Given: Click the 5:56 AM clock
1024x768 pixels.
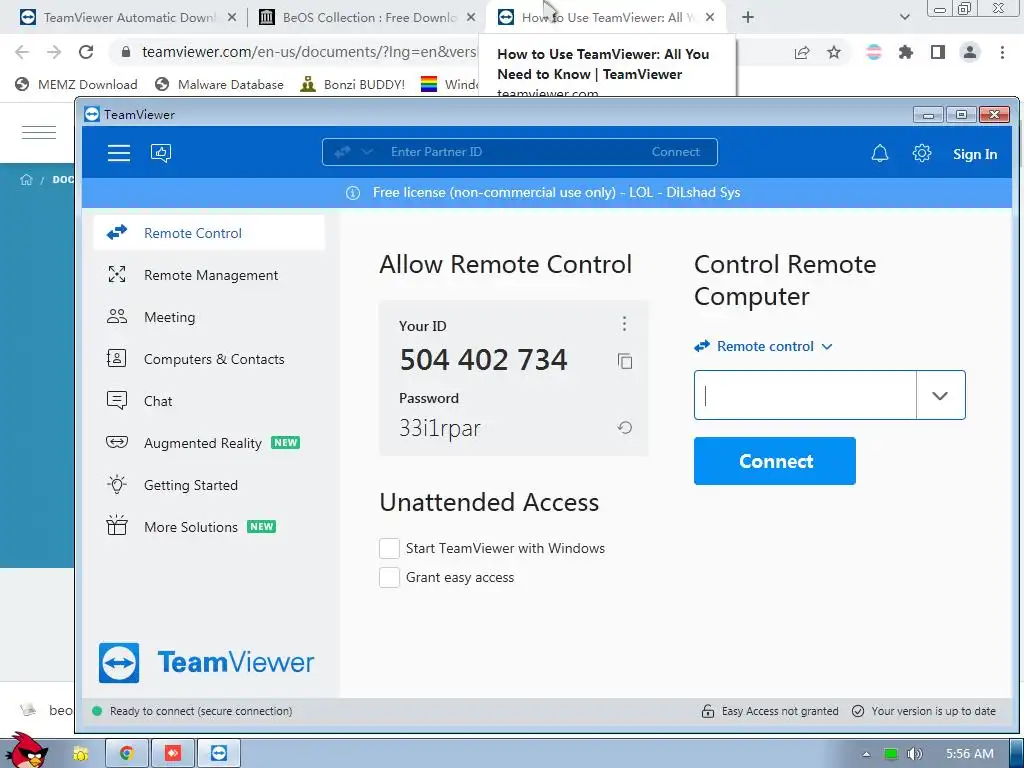Looking at the screenshot, I should [970, 754].
